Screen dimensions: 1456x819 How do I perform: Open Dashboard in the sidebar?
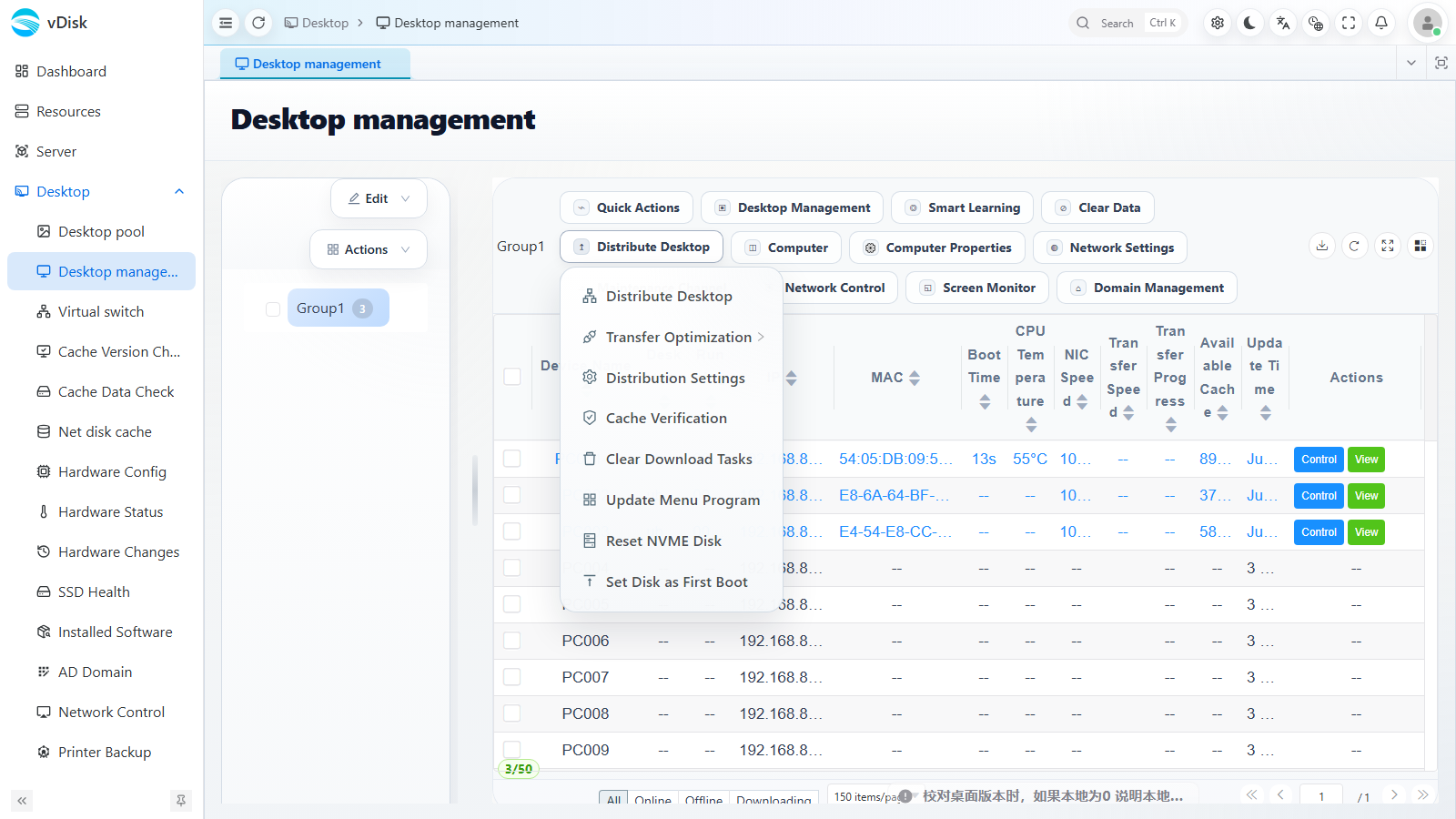pos(101,71)
